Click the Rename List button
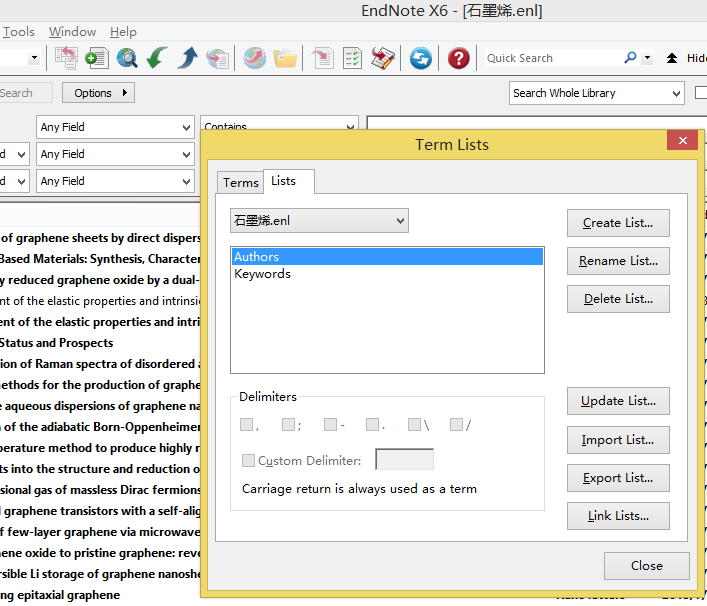Screen dimensions: 707x606 (618, 261)
